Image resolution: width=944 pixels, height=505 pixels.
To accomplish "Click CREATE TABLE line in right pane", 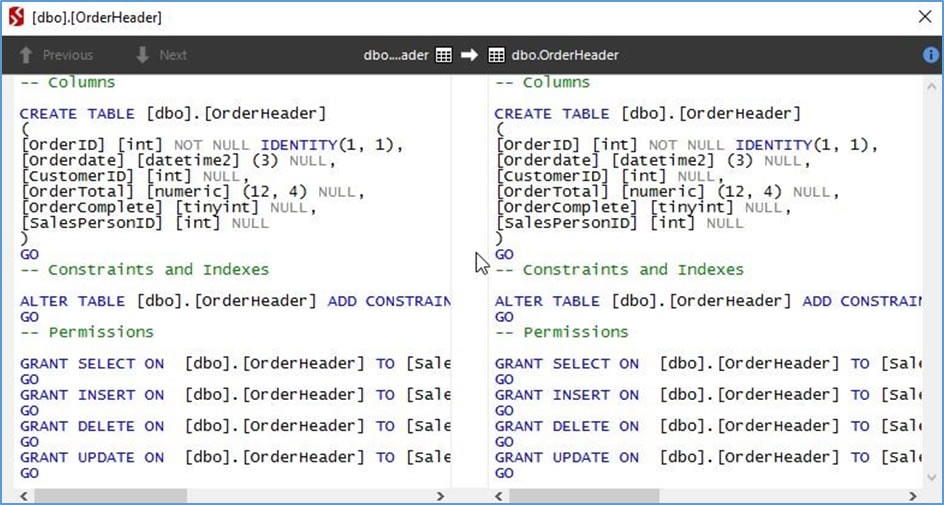I will [648, 114].
